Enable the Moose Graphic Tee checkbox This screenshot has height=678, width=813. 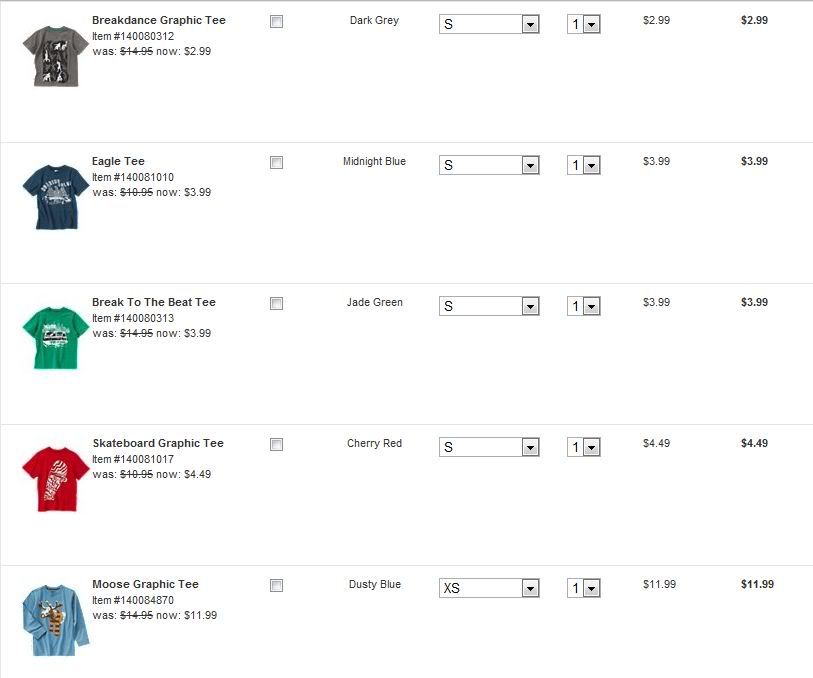277,585
